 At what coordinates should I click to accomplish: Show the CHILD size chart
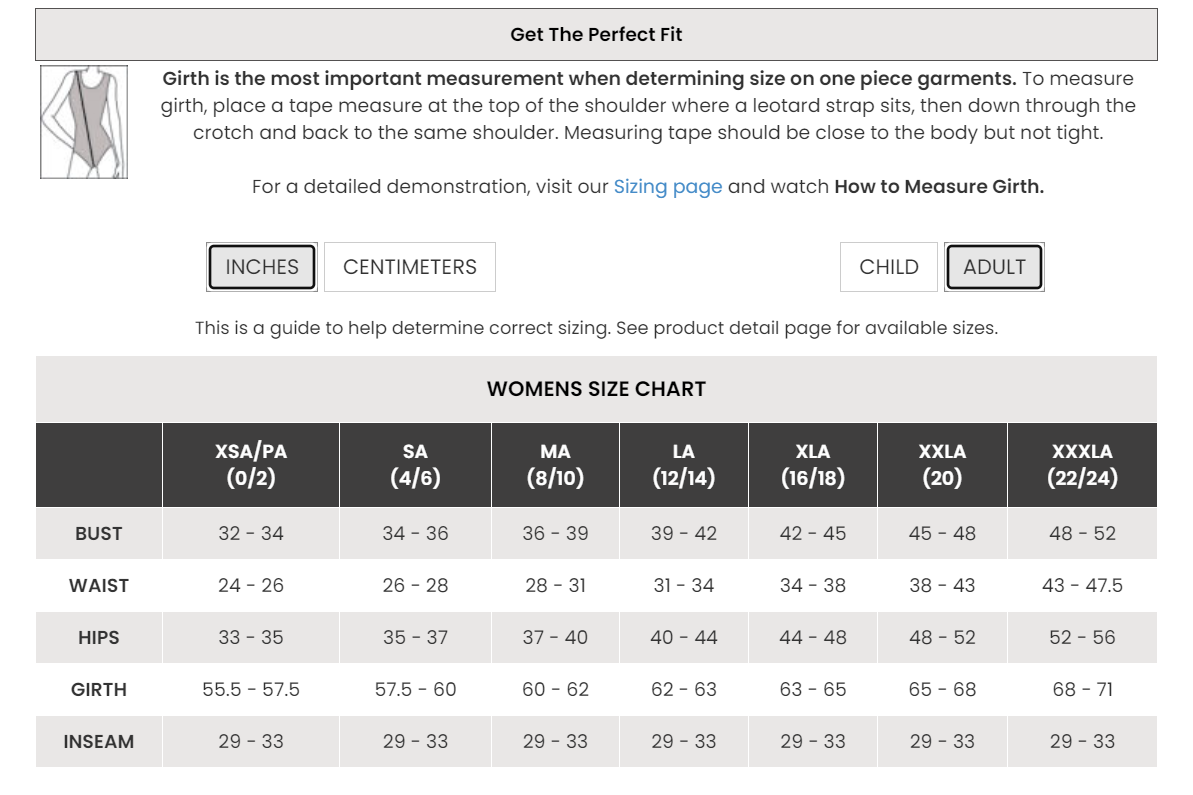pos(889,267)
